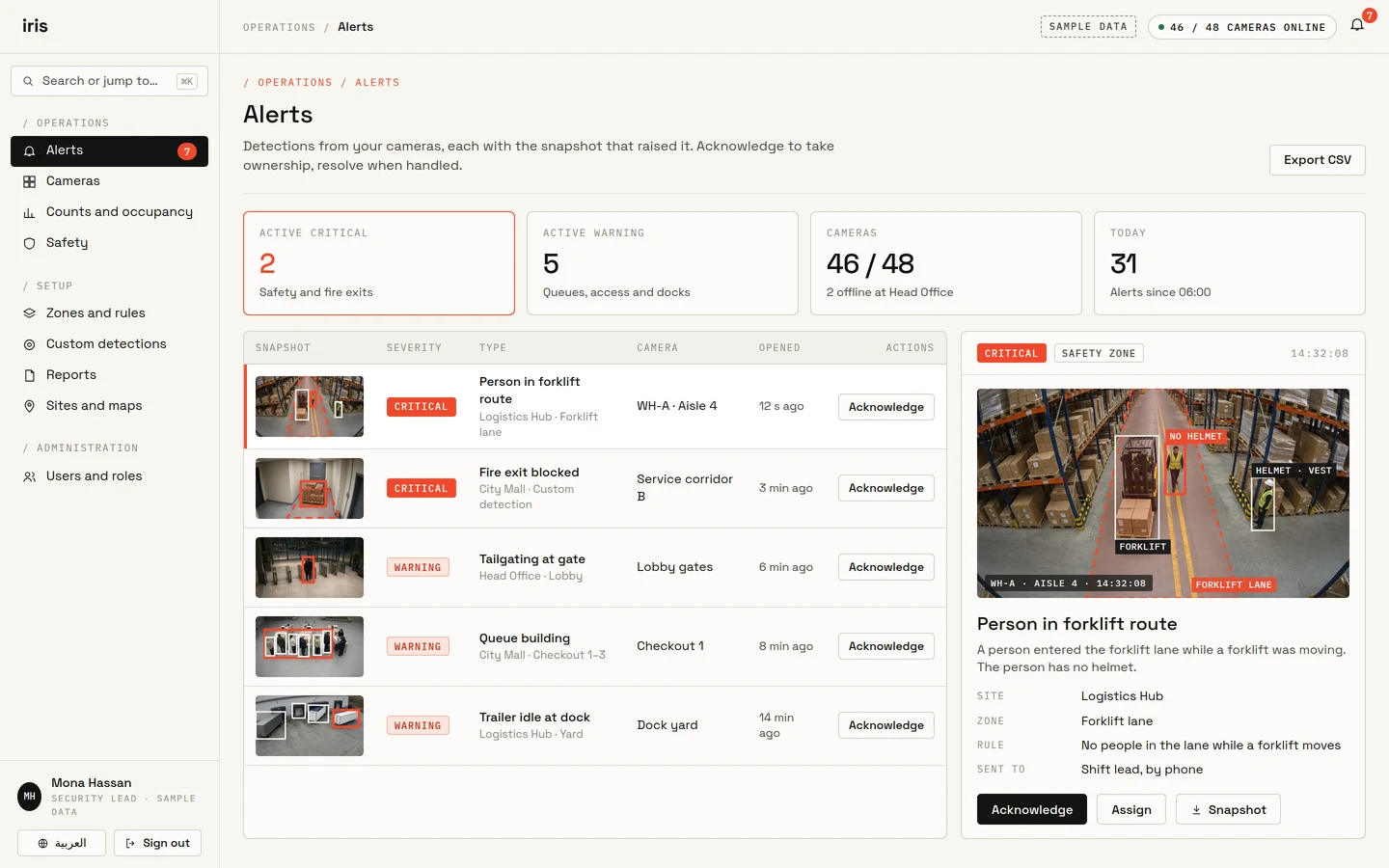Image resolution: width=1389 pixels, height=868 pixels.
Task: Click the large forklift lane snapshot image
Action: click(x=1162, y=493)
